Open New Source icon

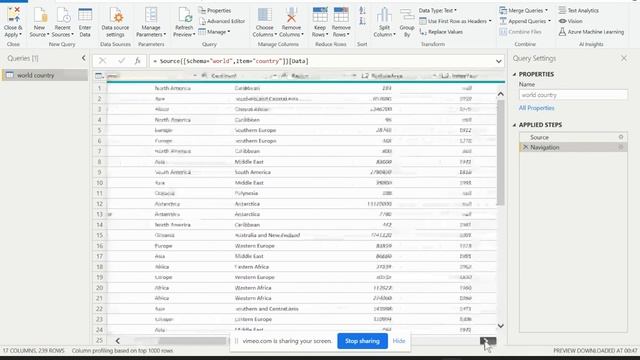[40, 15]
